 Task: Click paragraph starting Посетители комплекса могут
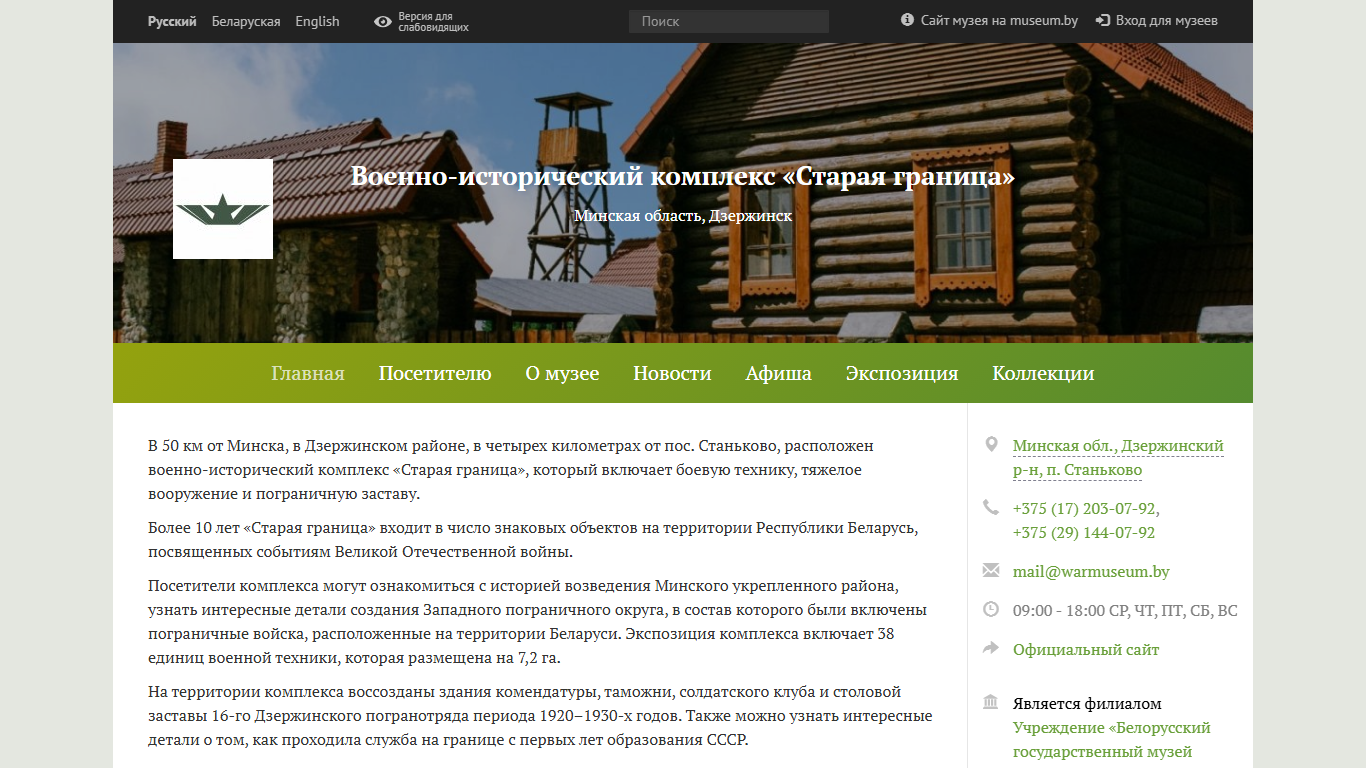[538, 622]
